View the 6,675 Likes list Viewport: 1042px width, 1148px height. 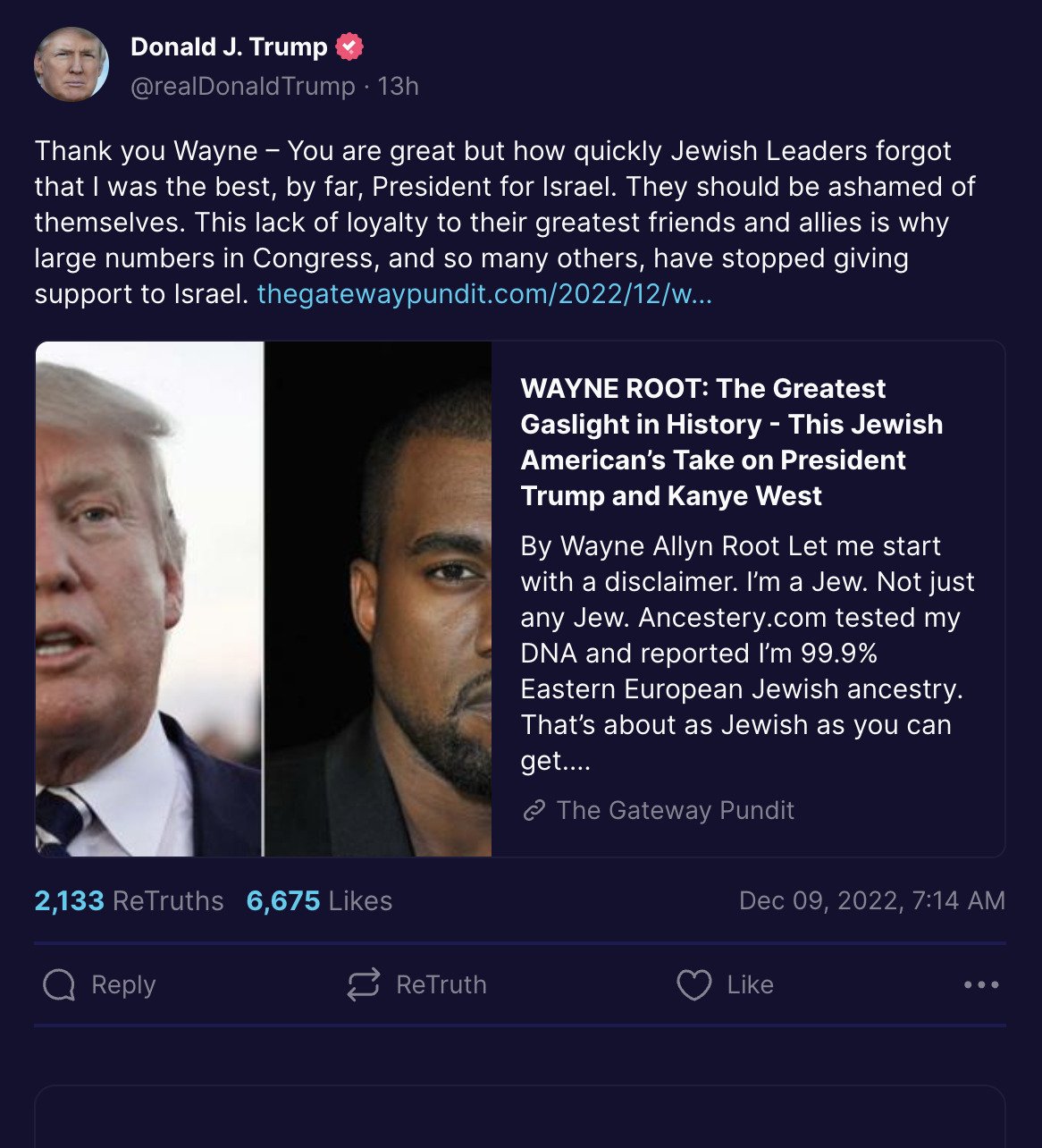click(319, 900)
